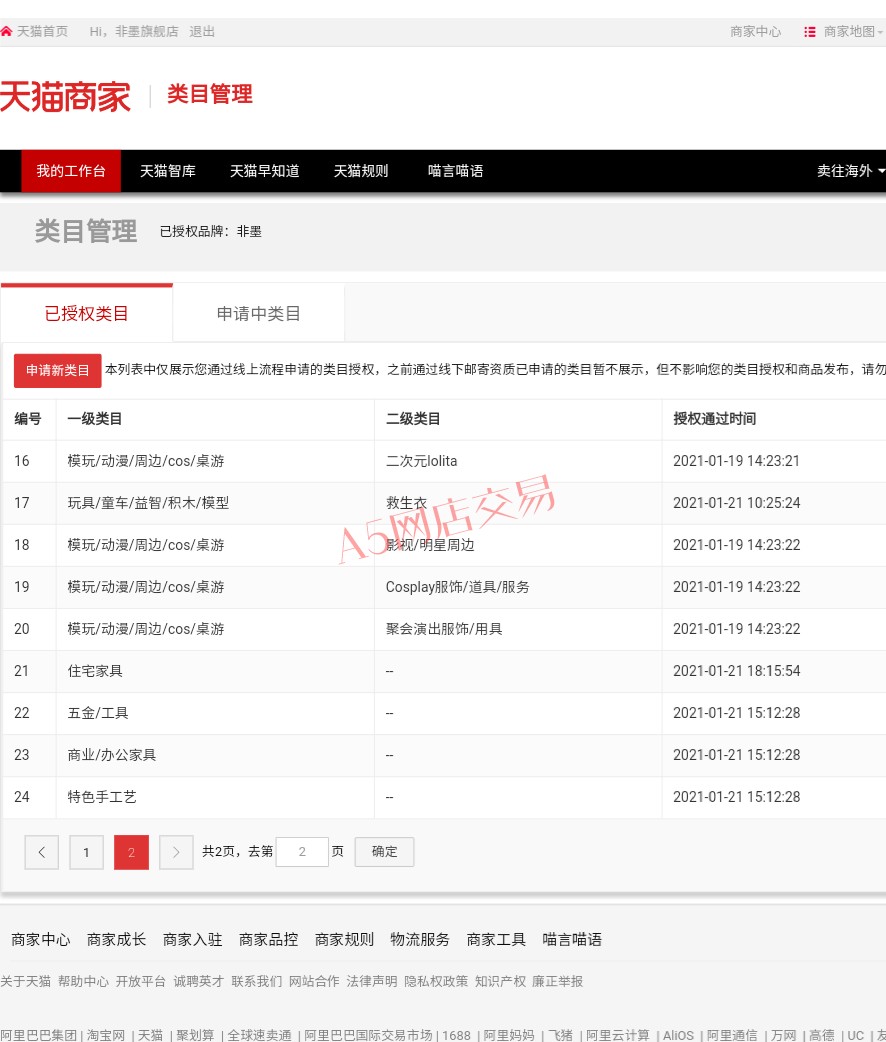Go to the next page arrow

pyautogui.click(x=176, y=852)
